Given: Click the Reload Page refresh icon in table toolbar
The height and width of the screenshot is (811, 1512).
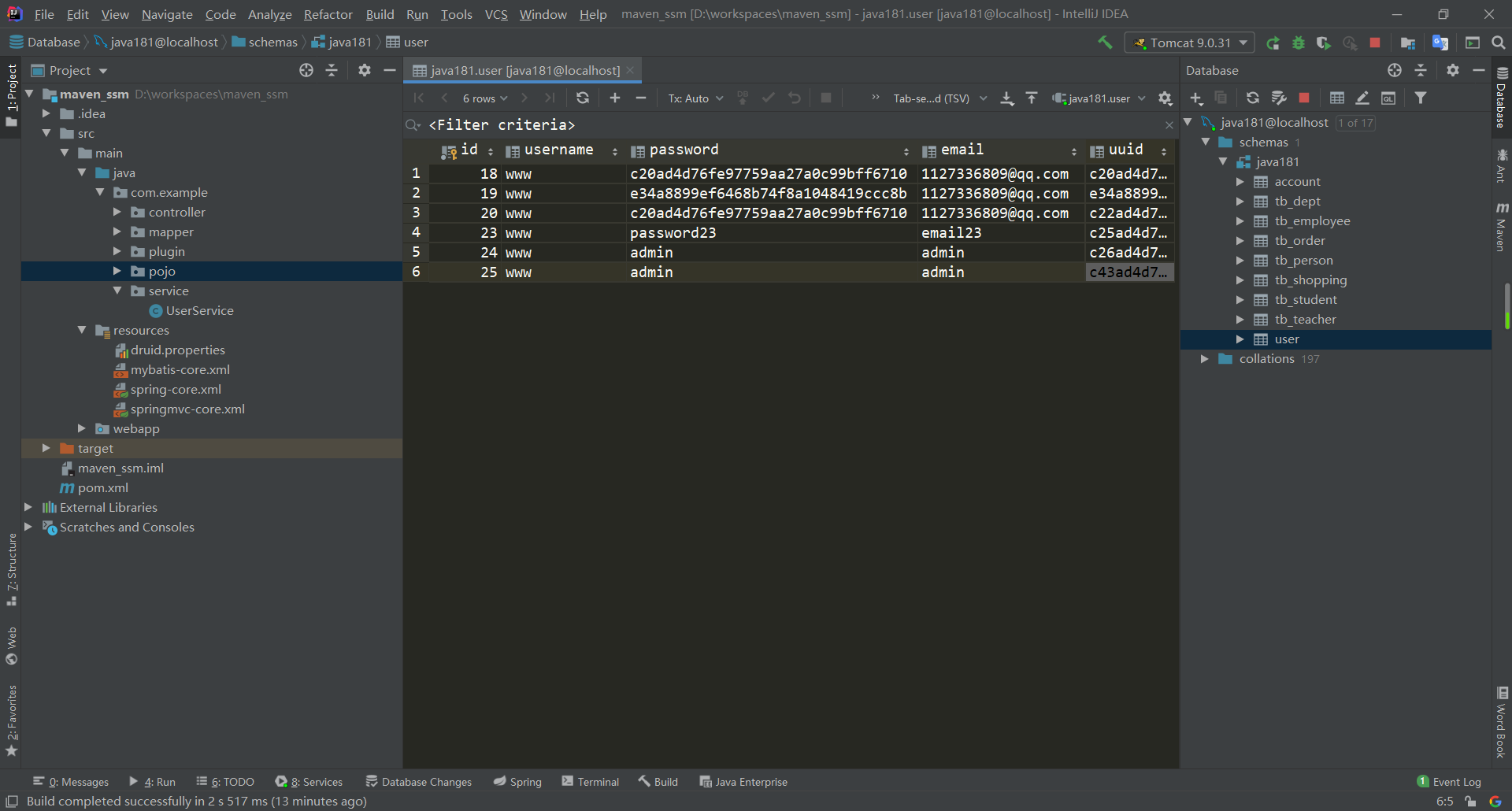Looking at the screenshot, I should [x=582, y=98].
